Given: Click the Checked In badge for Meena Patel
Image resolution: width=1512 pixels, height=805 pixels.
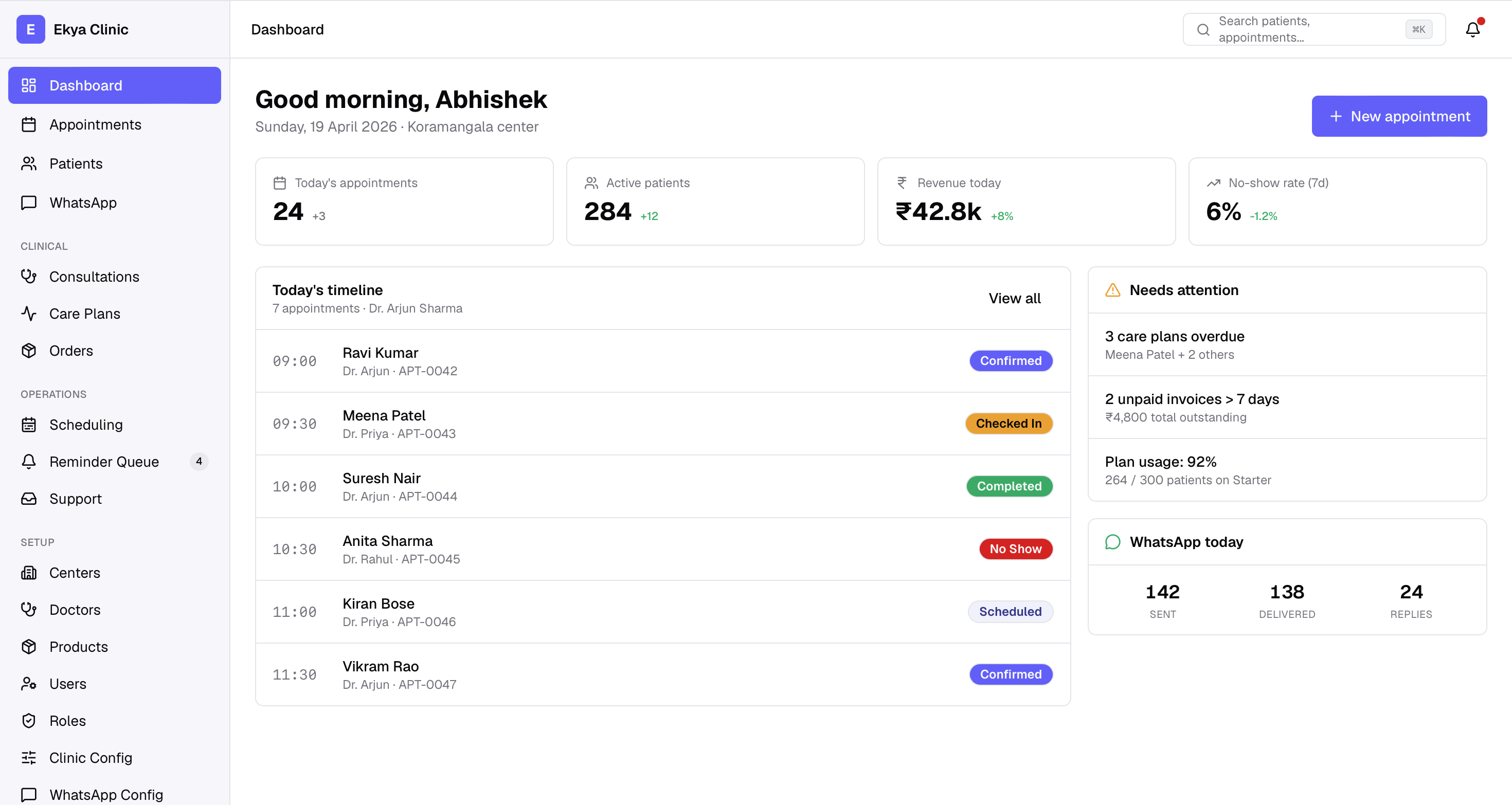Looking at the screenshot, I should (x=1009, y=423).
